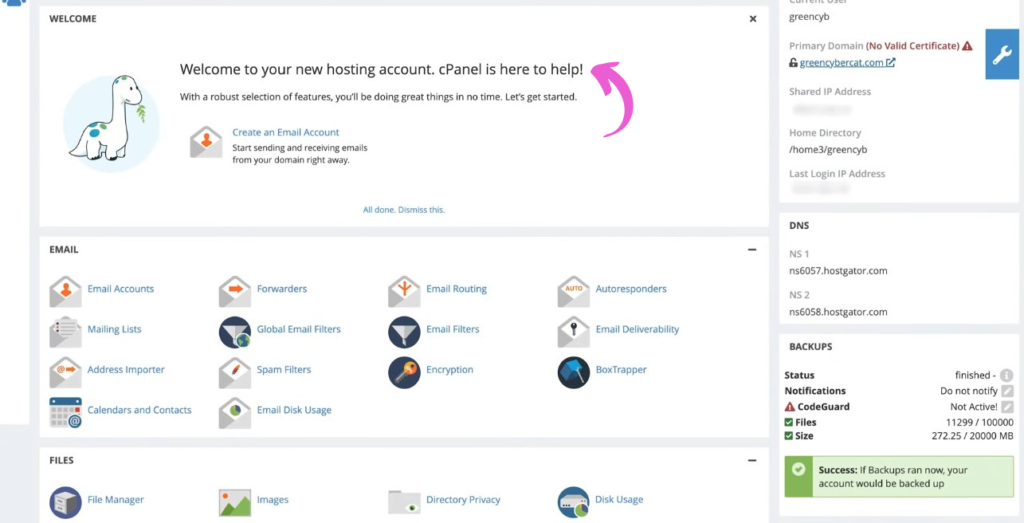Select the ns6057.hostgator.com nameserver text
Image resolution: width=1024 pixels, height=523 pixels.
[x=838, y=270]
